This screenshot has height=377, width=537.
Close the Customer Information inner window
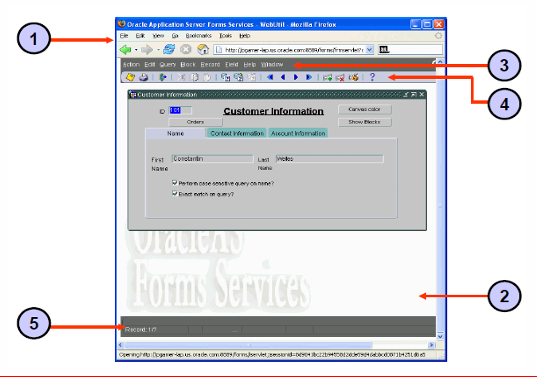(x=422, y=94)
